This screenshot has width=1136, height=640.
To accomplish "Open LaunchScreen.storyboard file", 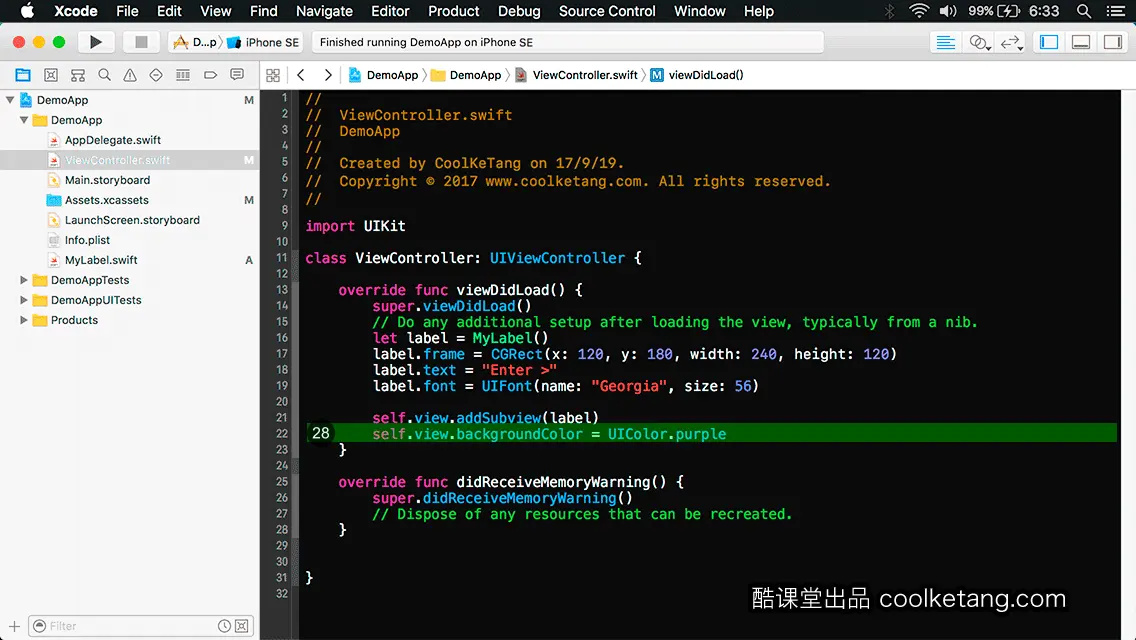I will pos(132,220).
